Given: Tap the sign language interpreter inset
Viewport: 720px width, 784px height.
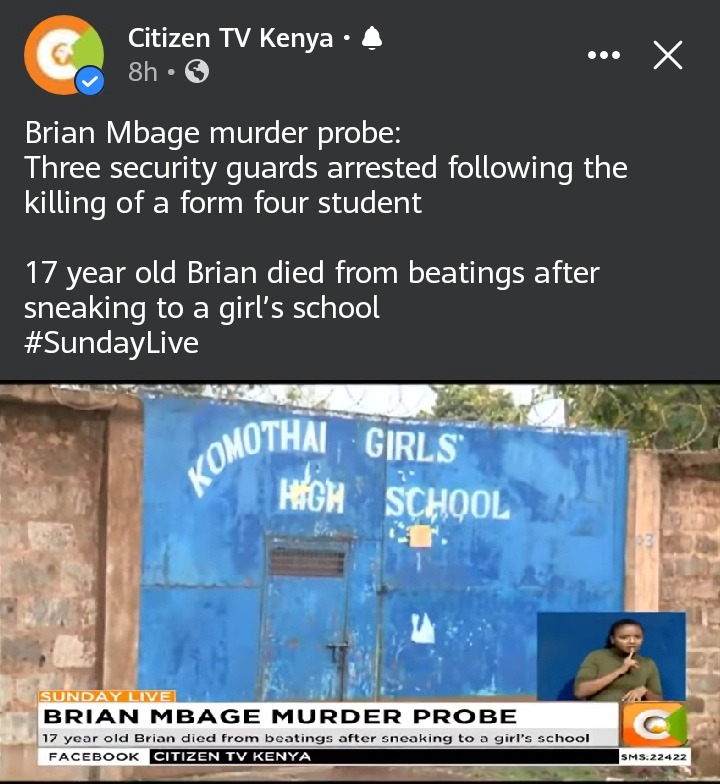Looking at the screenshot, I should [x=611, y=656].
